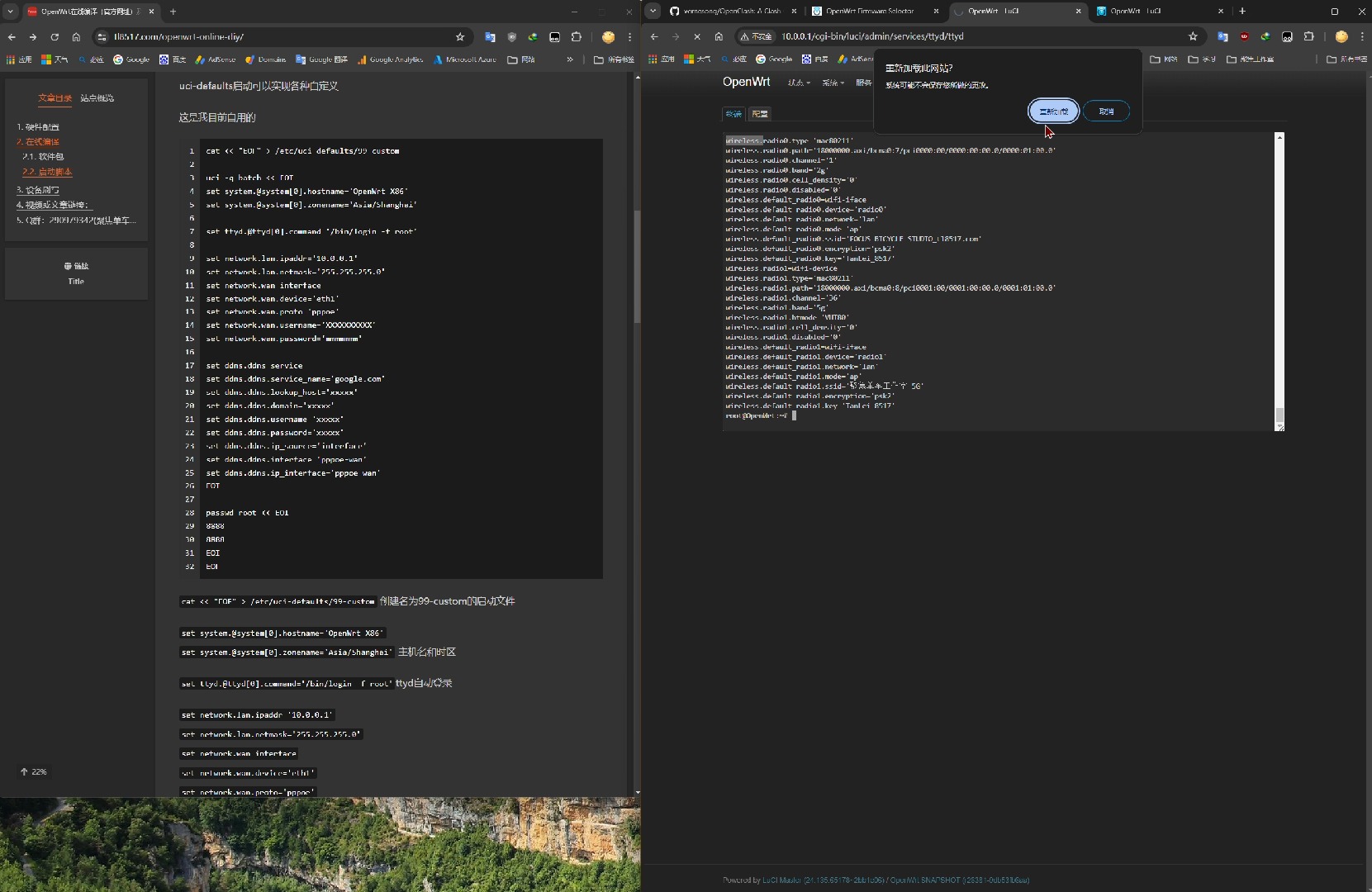Open the three-dot menu in left browser
The image size is (1372, 892).
pyautogui.click(x=629, y=37)
